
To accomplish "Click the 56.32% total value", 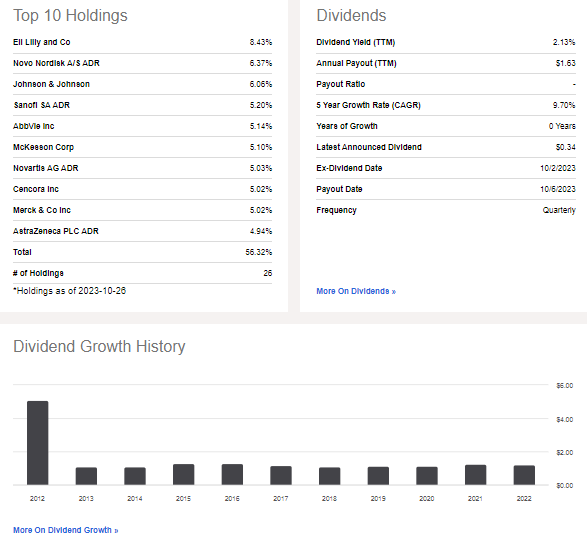I will pyautogui.click(x=259, y=252).
